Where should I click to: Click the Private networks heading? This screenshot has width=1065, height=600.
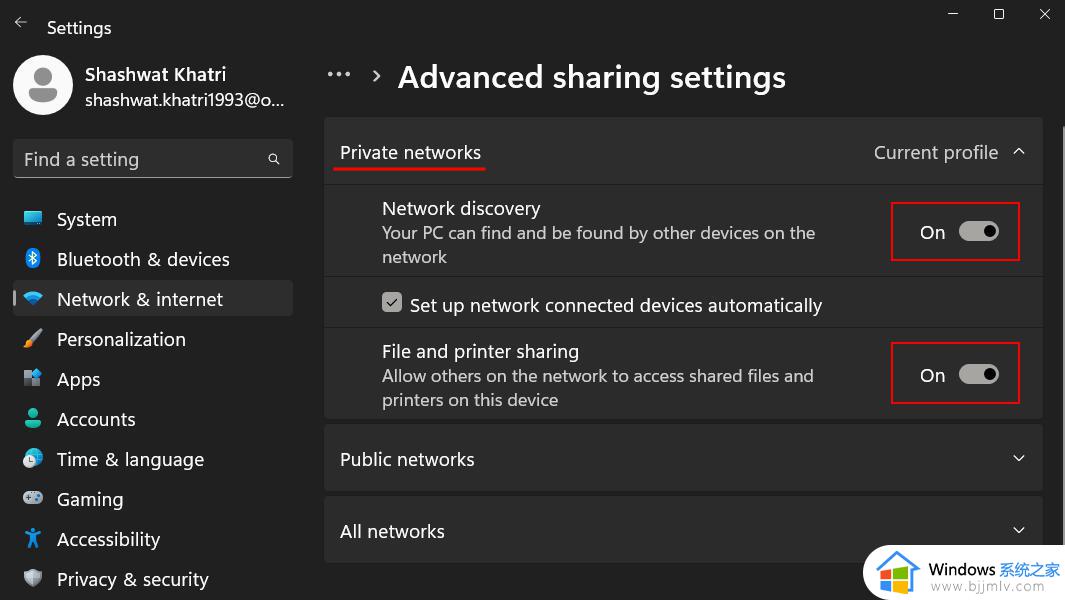(x=410, y=152)
